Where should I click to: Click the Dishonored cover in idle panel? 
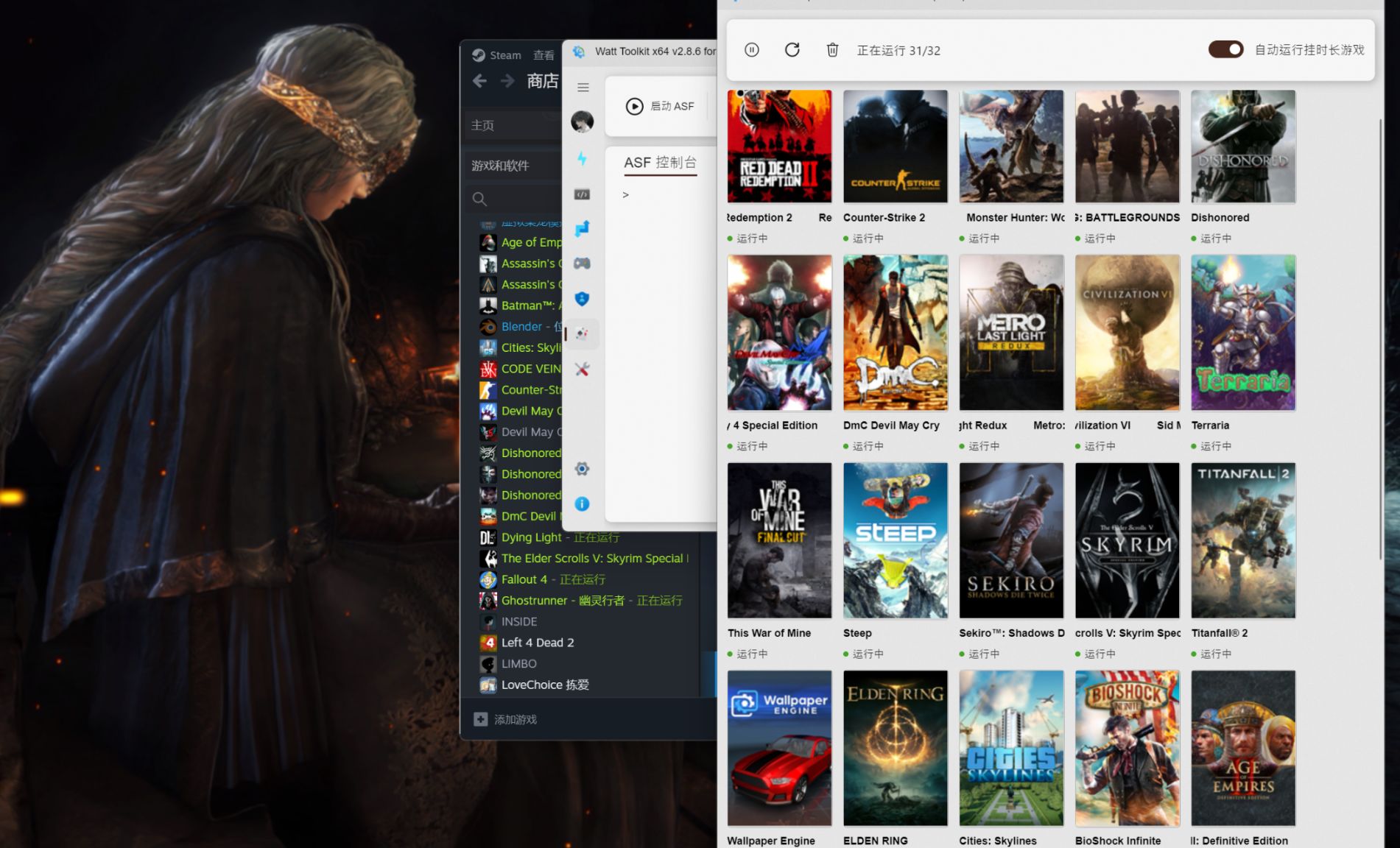pos(1243,146)
